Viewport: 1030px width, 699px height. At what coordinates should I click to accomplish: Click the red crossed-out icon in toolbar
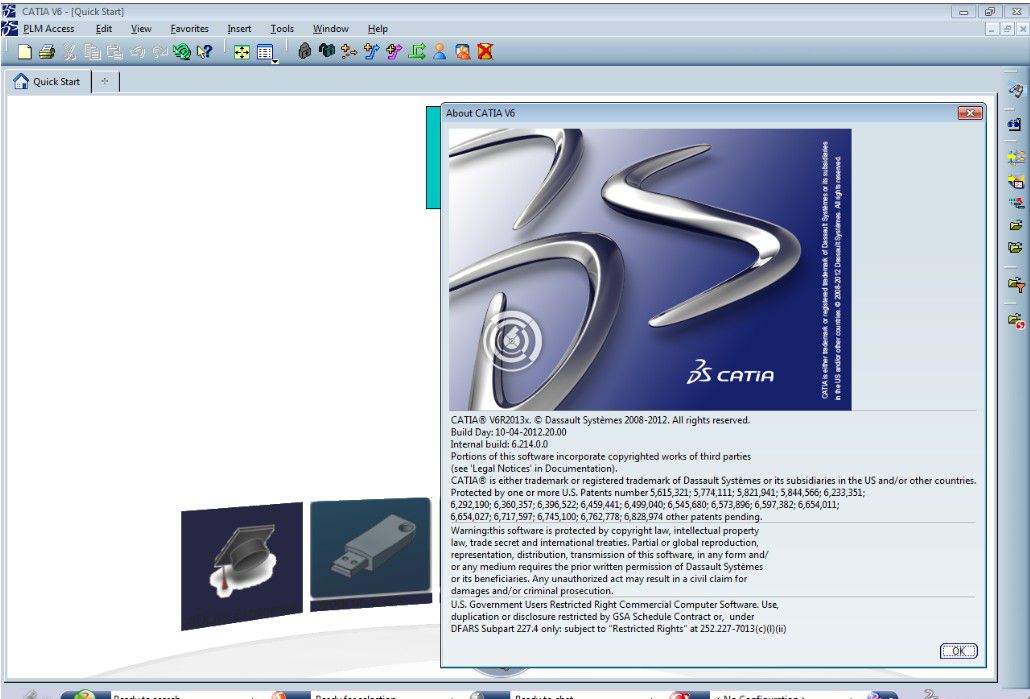(485, 52)
